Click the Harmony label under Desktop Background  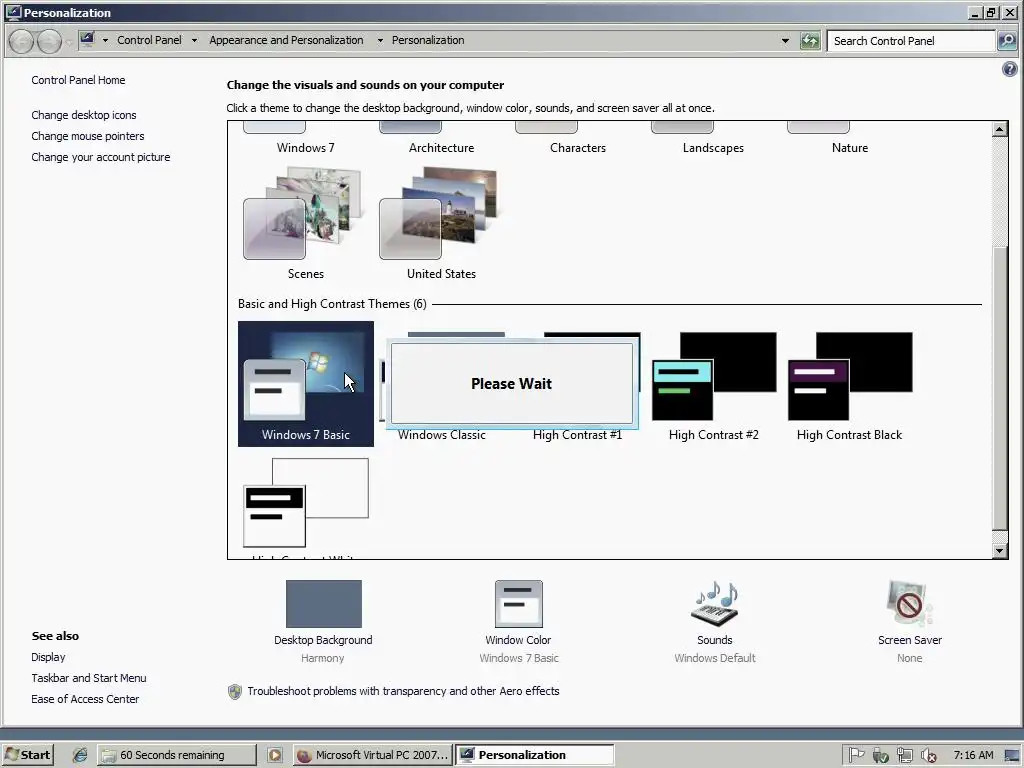click(323, 658)
